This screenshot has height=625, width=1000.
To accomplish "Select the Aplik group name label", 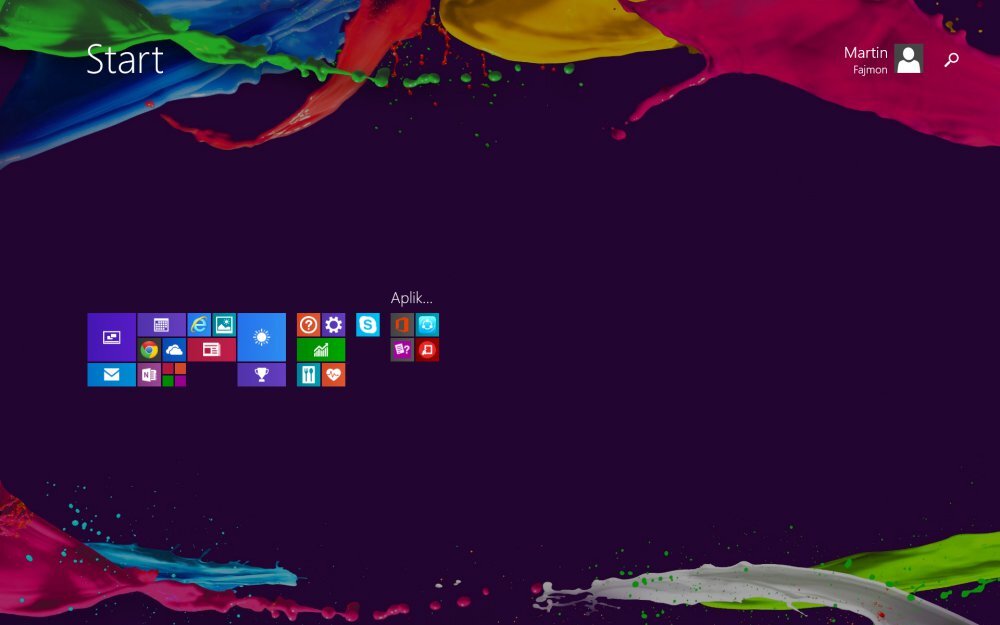I will point(412,297).
